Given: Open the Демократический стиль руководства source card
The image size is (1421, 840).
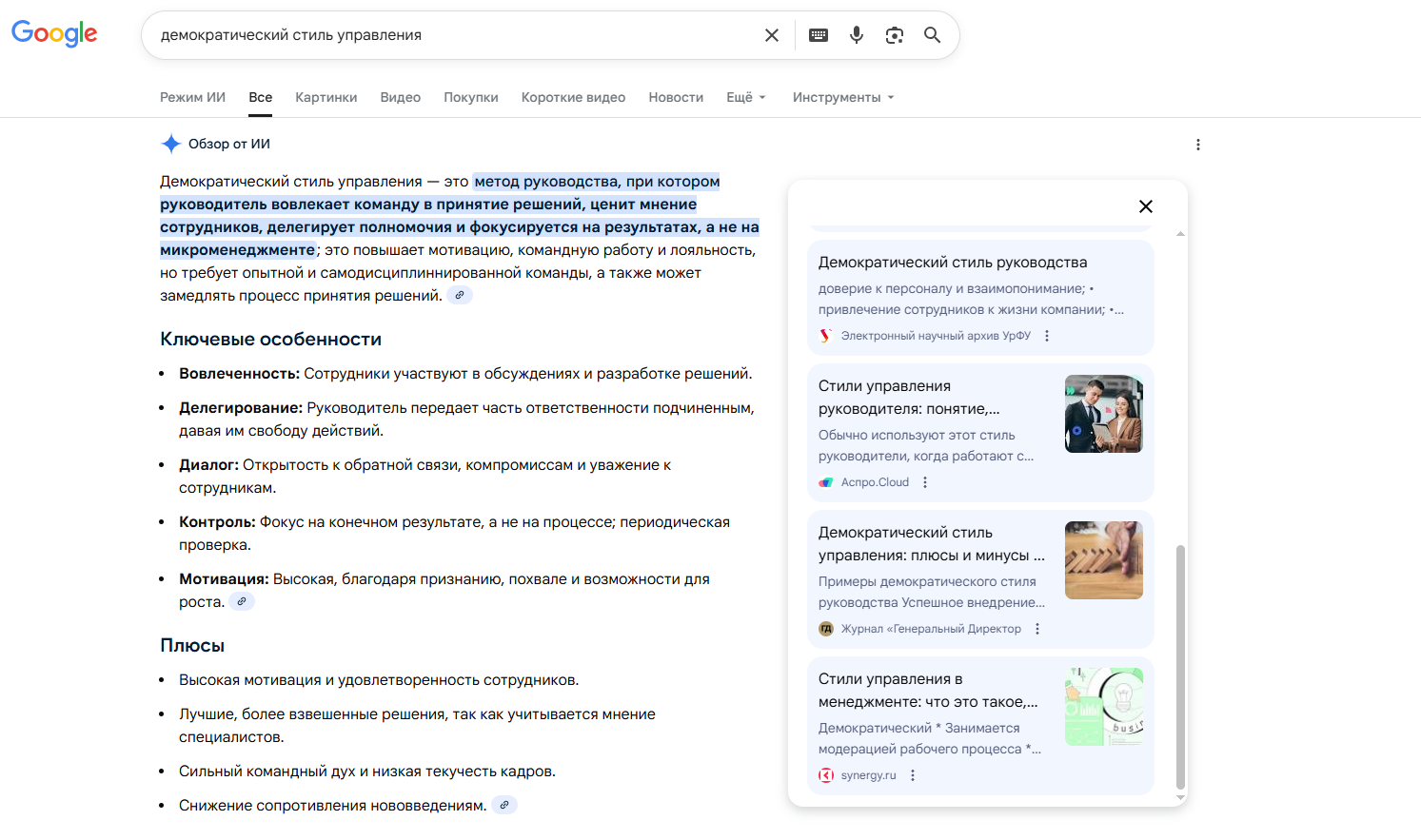Looking at the screenshot, I should 952,263.
